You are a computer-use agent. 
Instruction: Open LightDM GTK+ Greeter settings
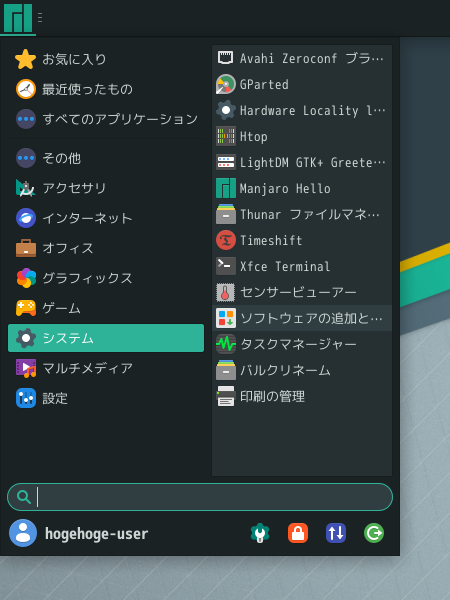pyautogui.click(x=302, y=162)
